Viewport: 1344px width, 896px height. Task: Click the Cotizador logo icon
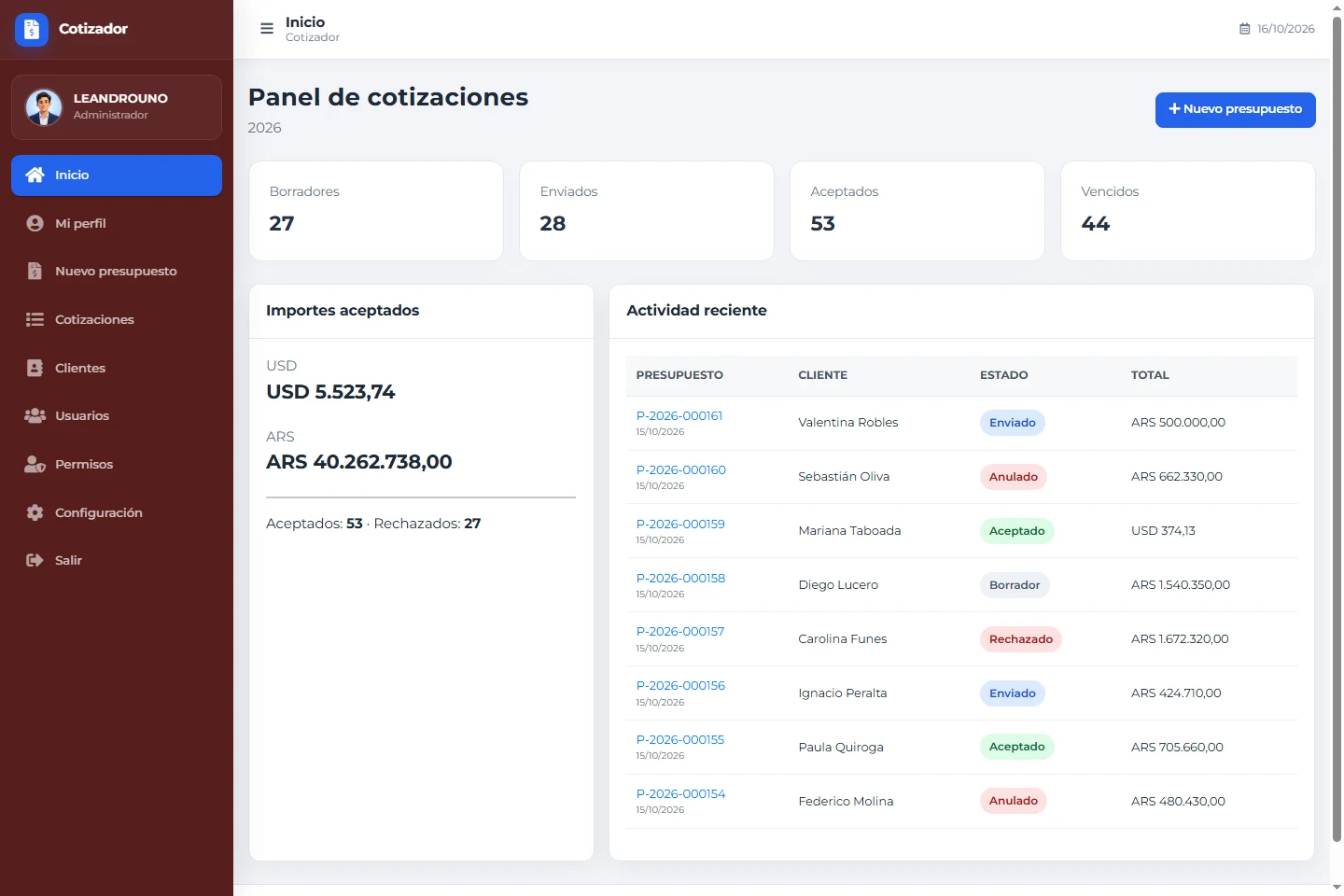coord(31,29)
